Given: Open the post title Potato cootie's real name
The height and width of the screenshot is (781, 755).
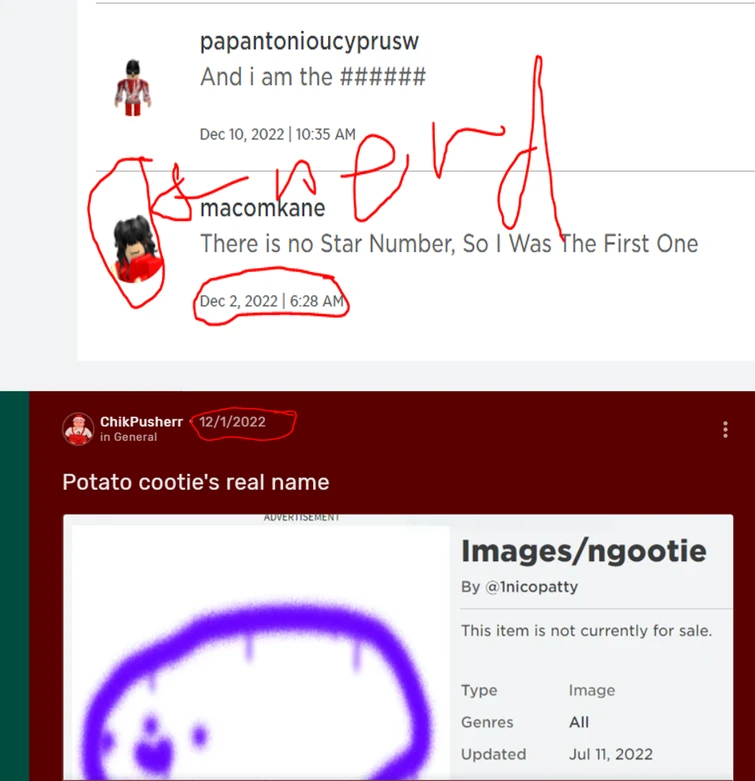Looking at the screenshot, I should click(196, 482).
